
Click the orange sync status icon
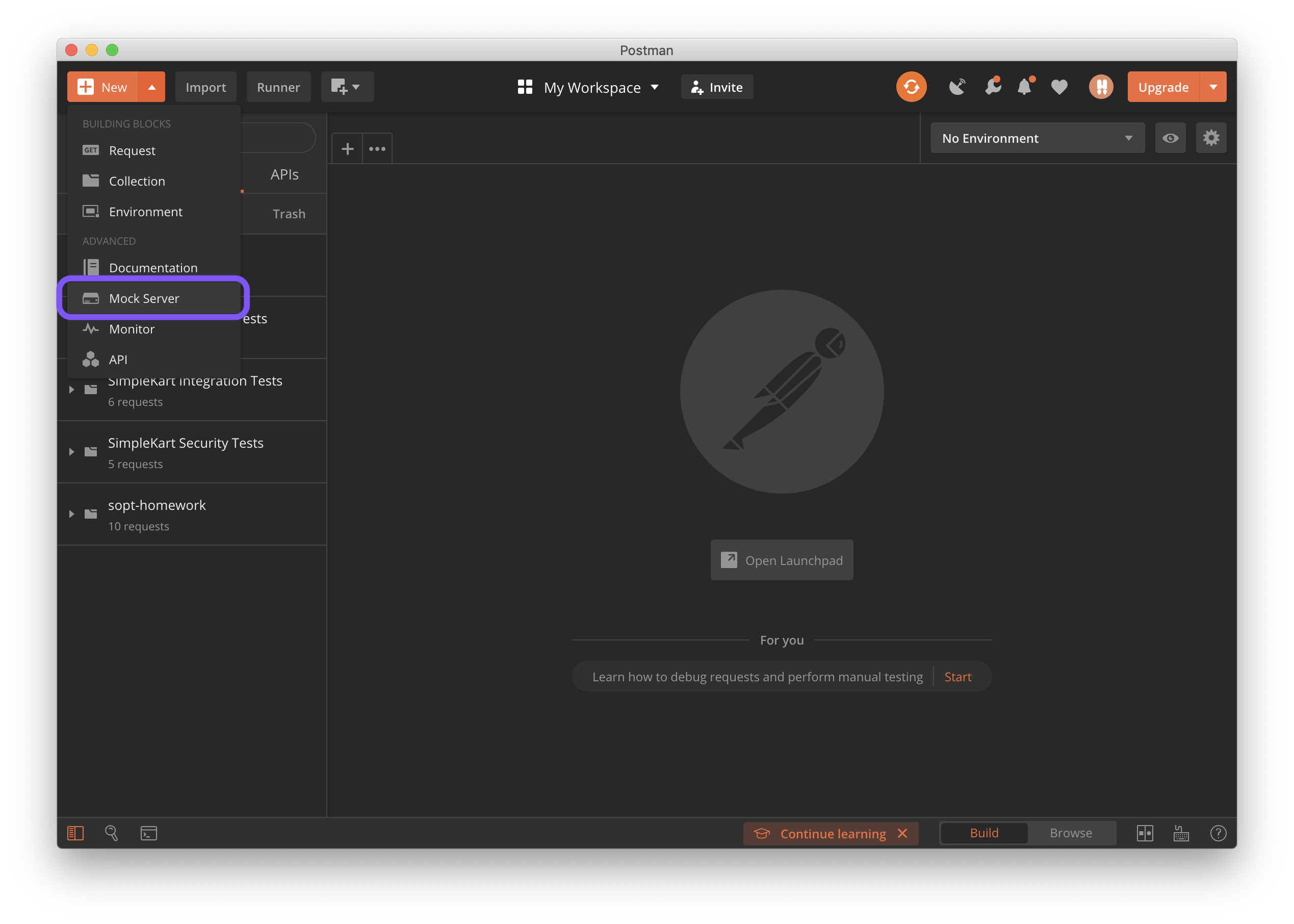911,87
